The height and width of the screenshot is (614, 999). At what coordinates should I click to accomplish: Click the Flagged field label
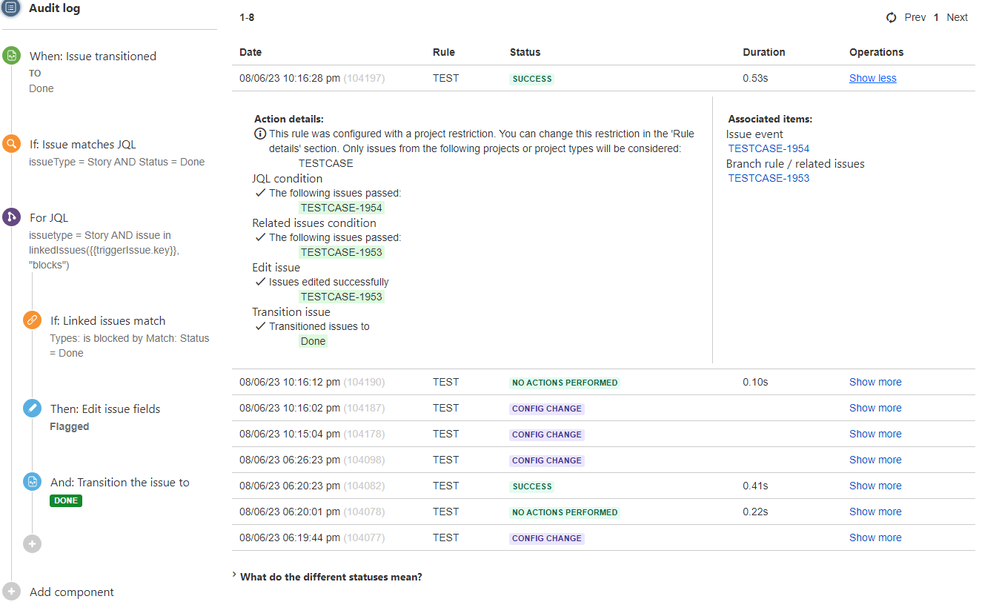coord(69,427)
